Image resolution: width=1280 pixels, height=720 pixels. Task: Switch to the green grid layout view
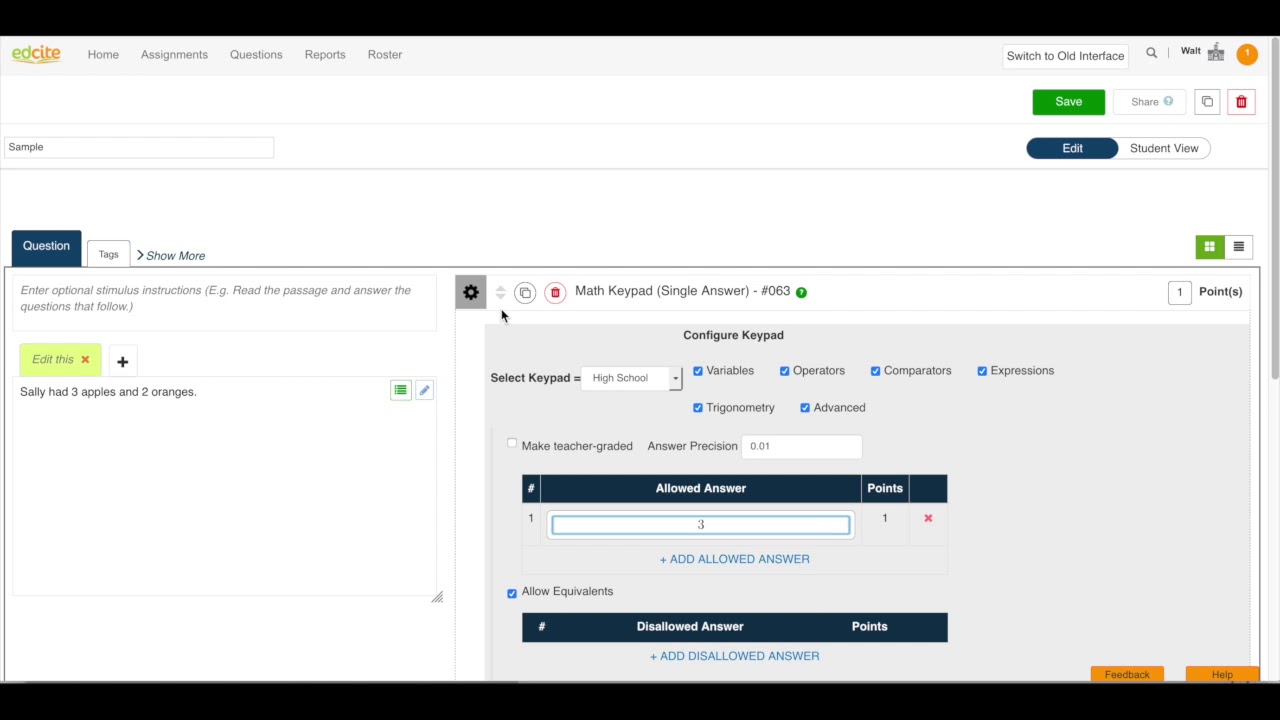(x=1209, y=247)
